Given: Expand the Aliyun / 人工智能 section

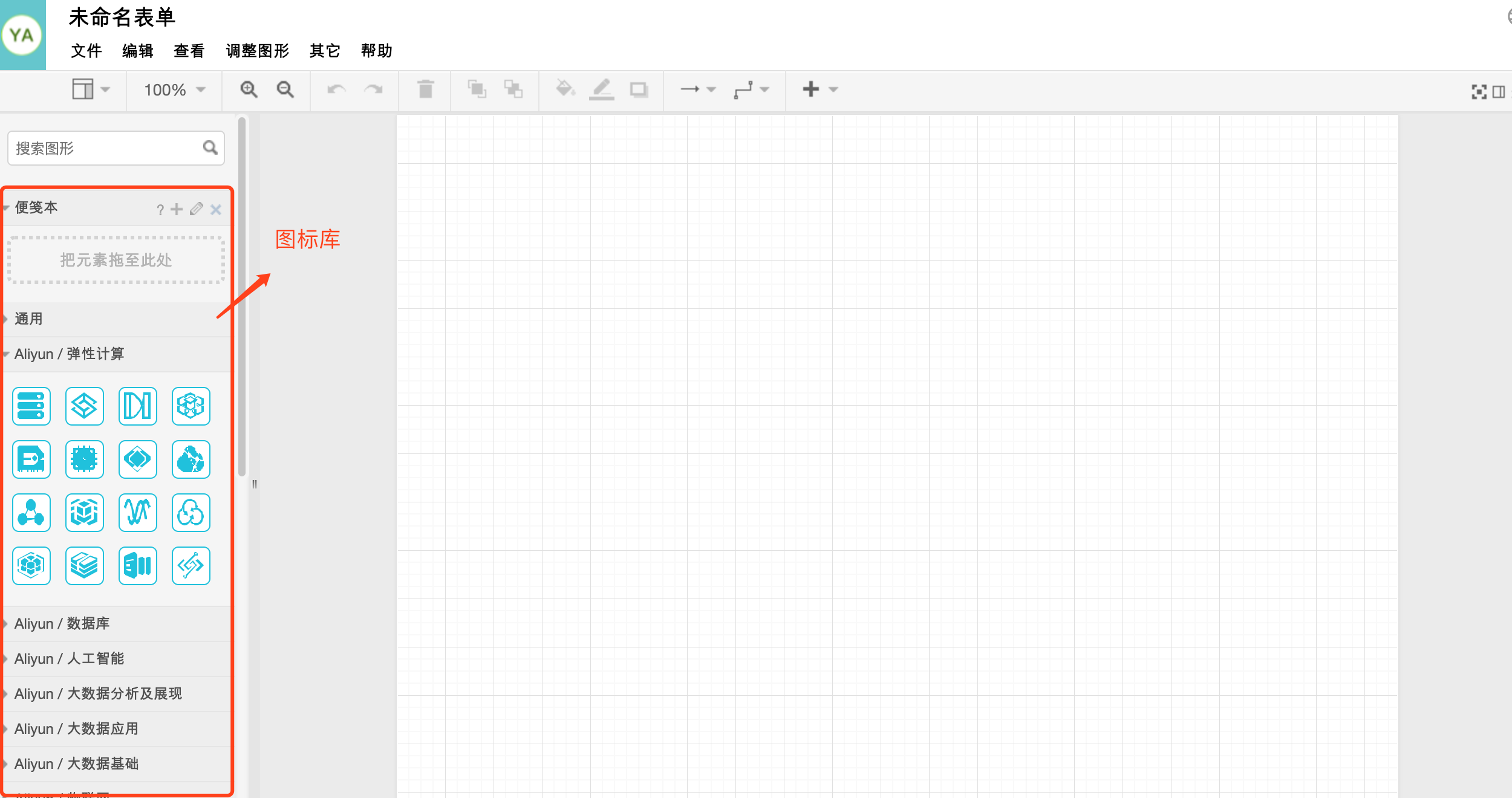Looking at the screenshot, I should [116, 658].
